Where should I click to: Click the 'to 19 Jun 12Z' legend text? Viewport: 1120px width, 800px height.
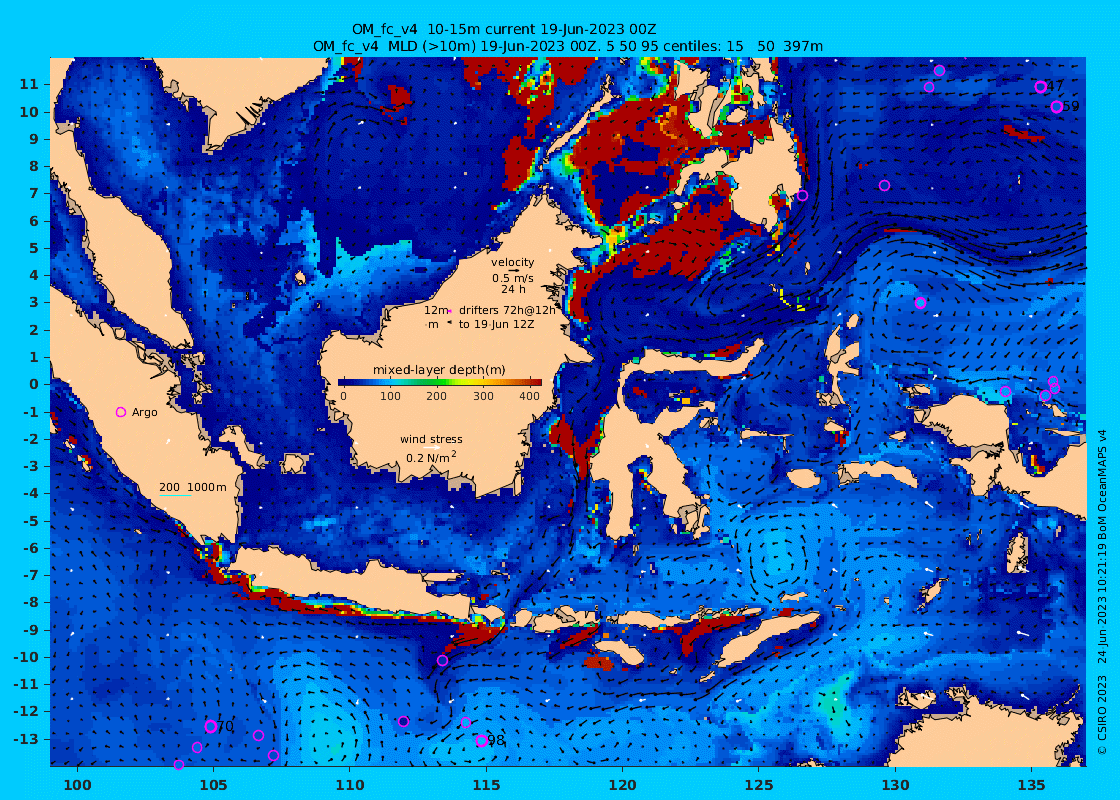(496, 324)
